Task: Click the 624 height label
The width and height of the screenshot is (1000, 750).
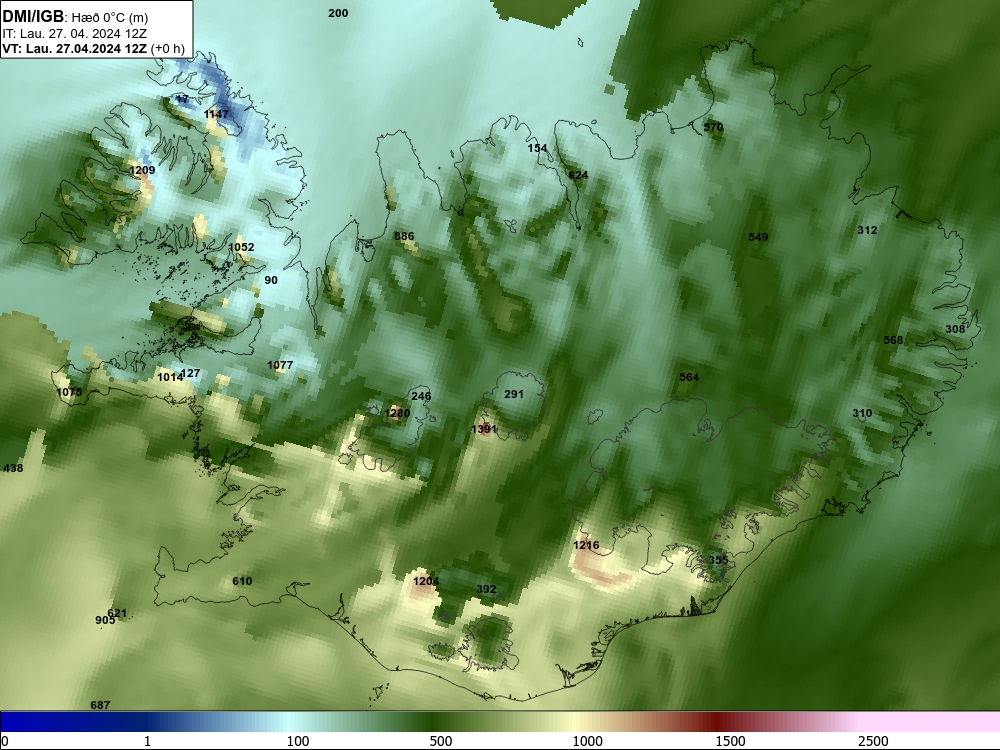Action: pos(578,175)
